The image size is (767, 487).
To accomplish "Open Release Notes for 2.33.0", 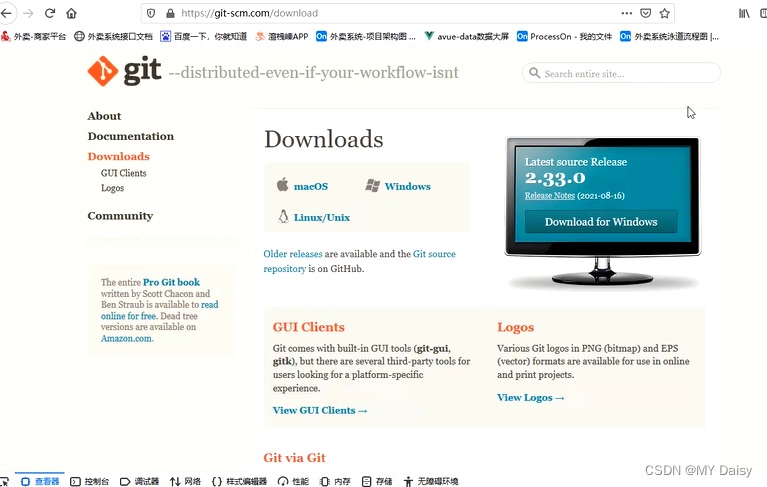I will [x=550, y=196].
